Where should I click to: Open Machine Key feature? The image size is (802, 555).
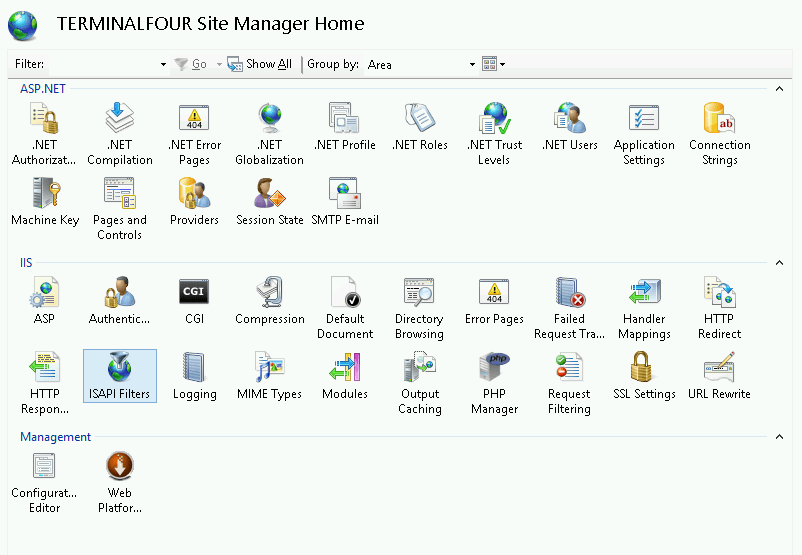pyautogui.click(x=45, y=201)
